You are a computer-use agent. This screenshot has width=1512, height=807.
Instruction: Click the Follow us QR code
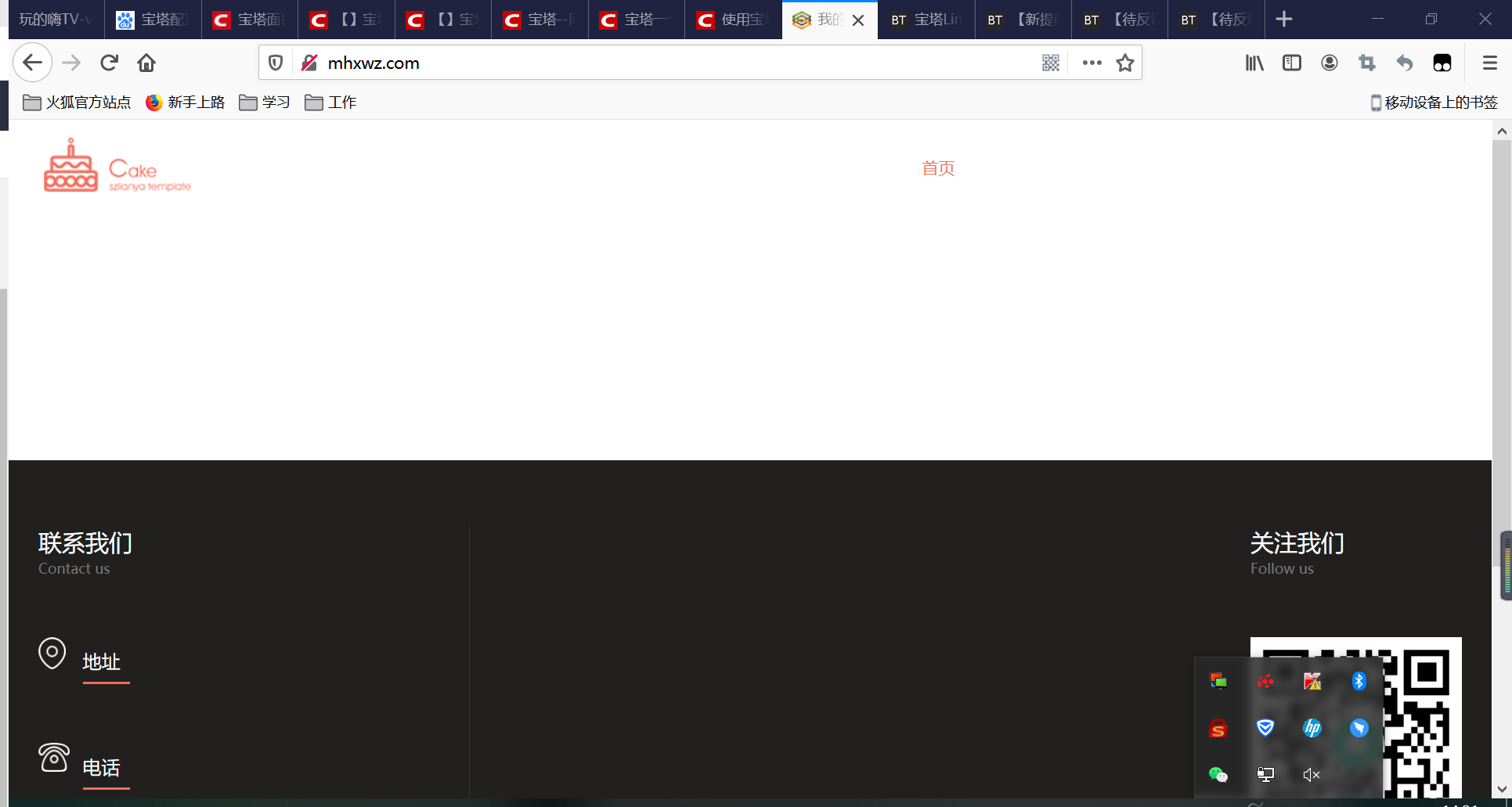pyautogui.click(x=1356, y=718)
